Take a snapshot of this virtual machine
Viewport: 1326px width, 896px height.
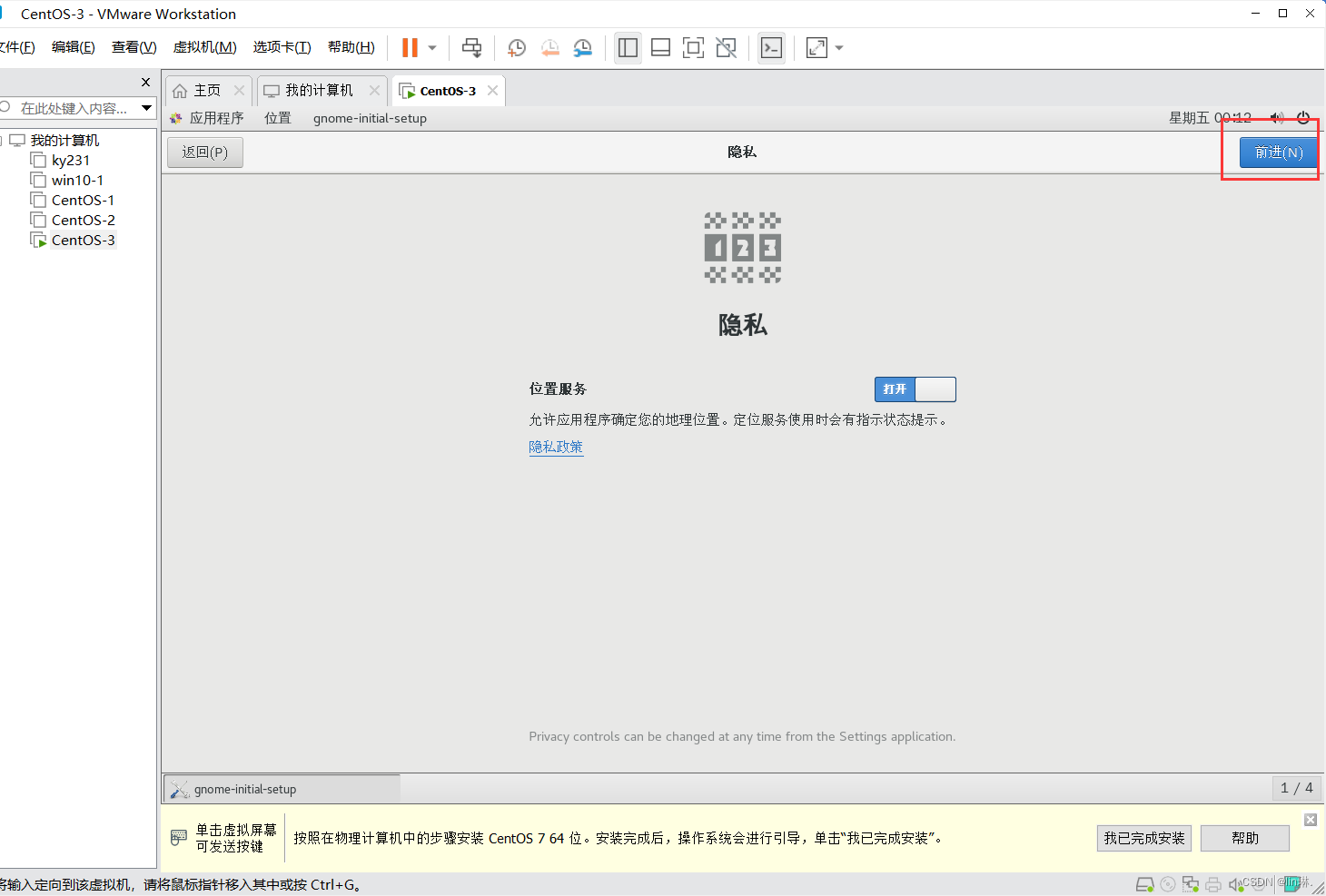(x=517, y=48)
